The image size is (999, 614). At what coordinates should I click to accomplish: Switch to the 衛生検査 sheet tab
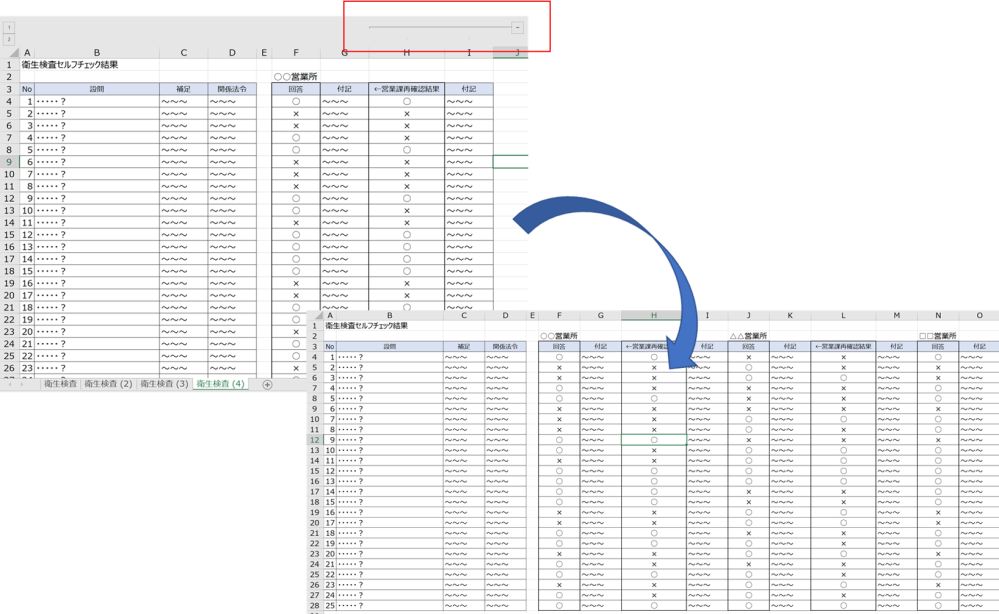pyautogui.click(x=59, y=384)
